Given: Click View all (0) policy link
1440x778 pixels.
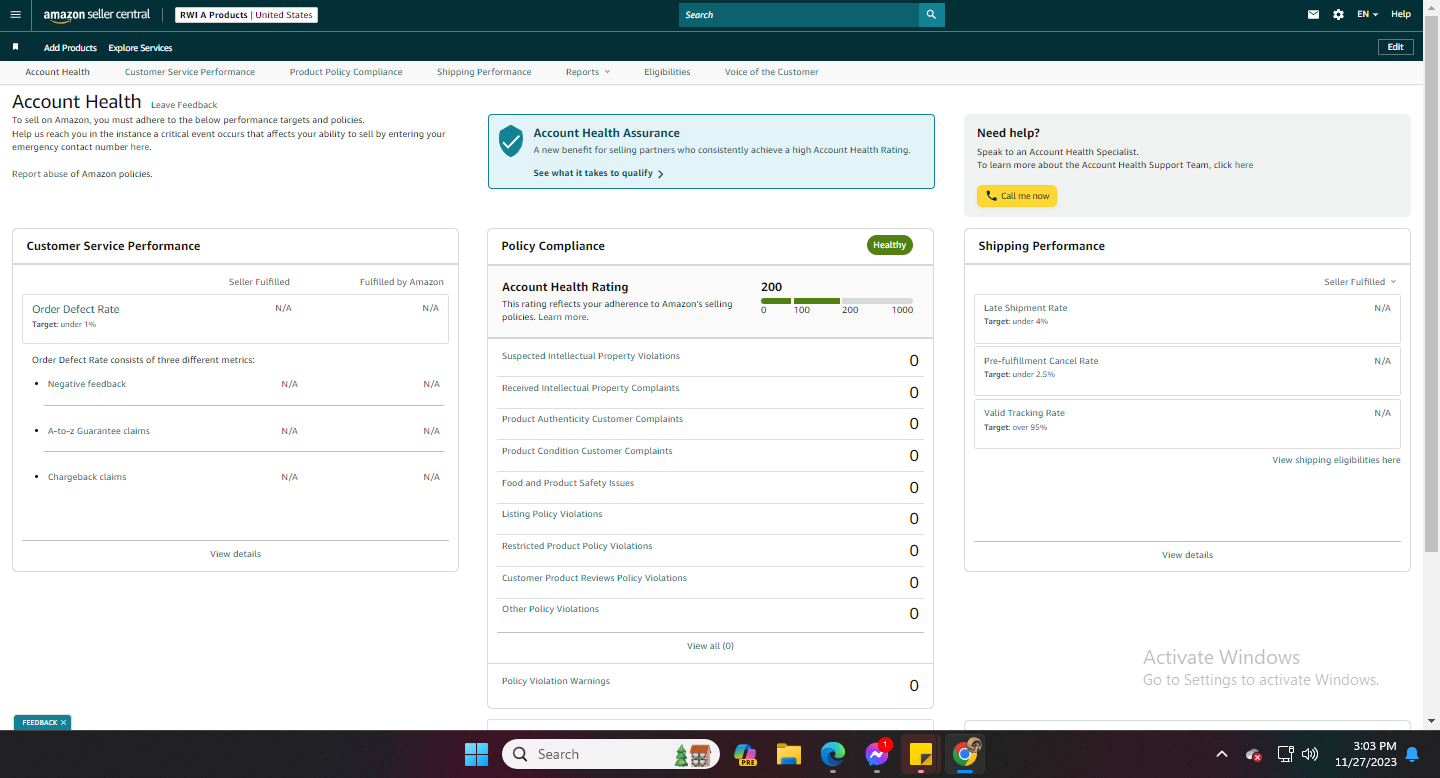Looking at the screenshot, I should pyautogui.click(x=710, y=646).
